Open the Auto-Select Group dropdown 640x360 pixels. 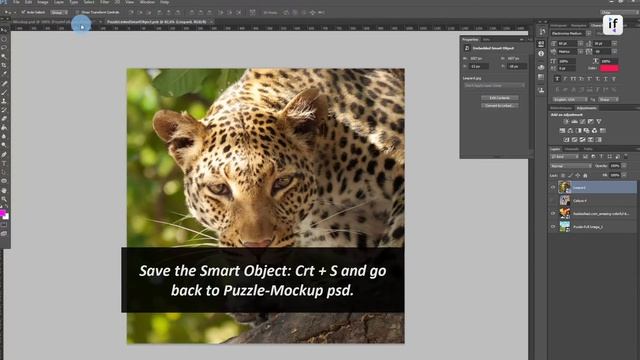[x=58, y=13]
